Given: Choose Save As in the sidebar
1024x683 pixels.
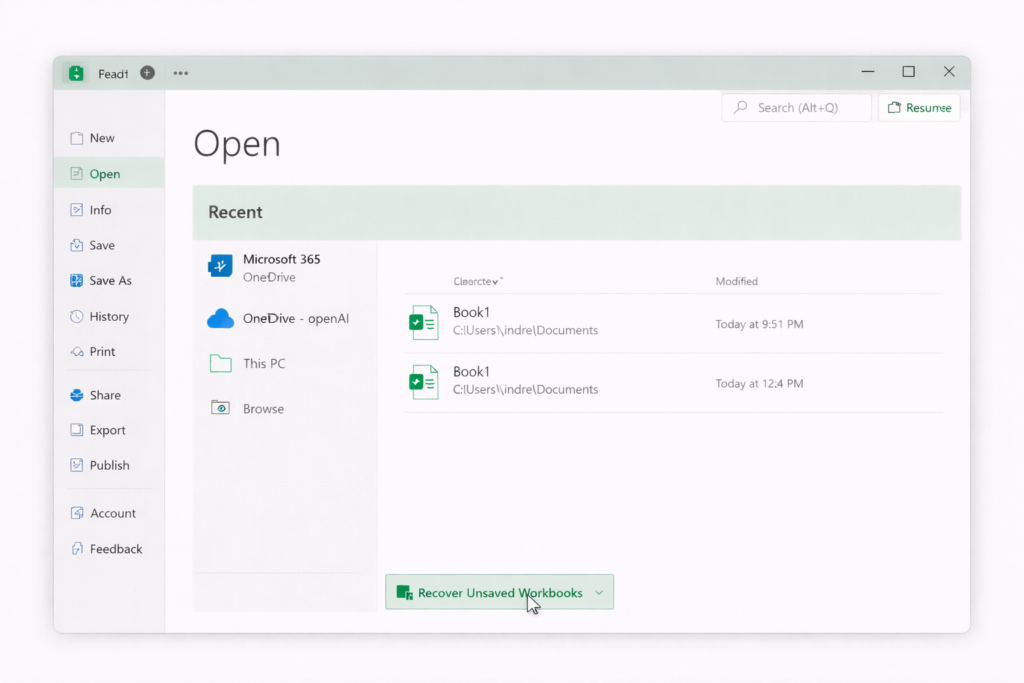Looking at the screenshot, I should [109, 280].
